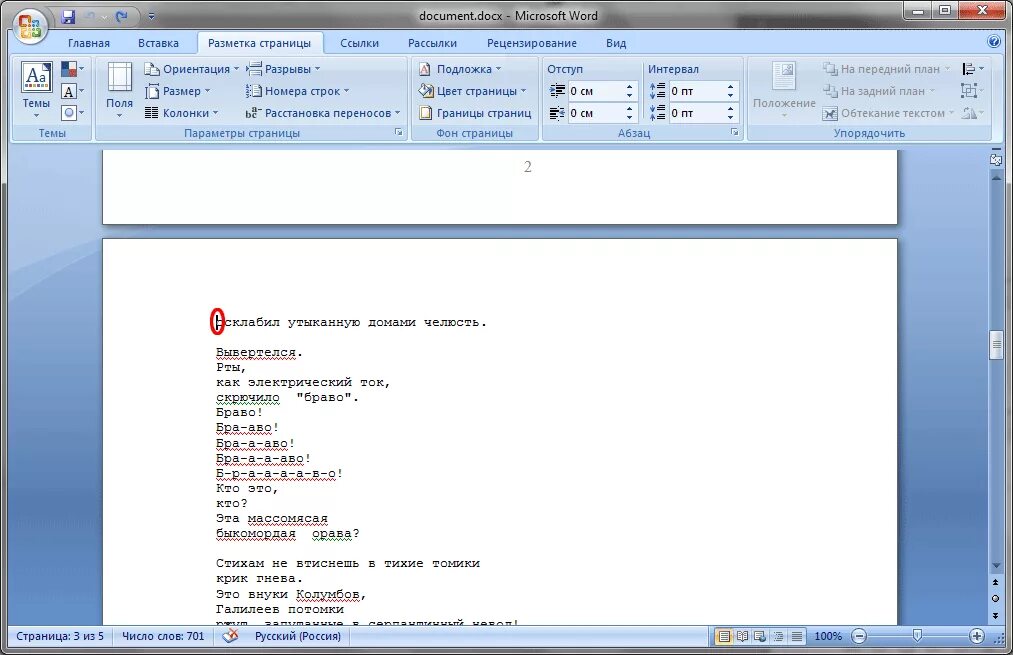Click Previous page navigation arrow
The width and height of the screenshot is (1013, 655).
point(996,582)
